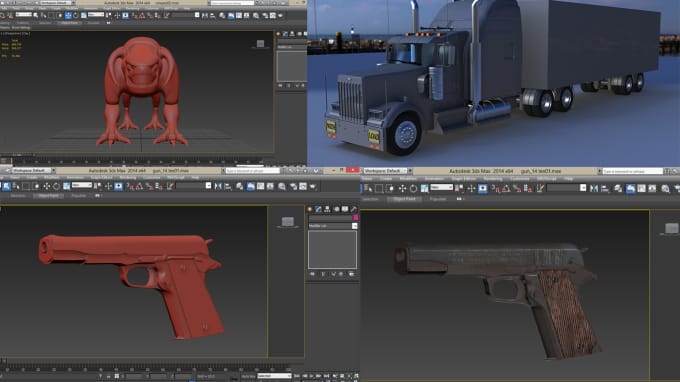The image size is (680, 382).
Task: Click Go to Start in red gun window
Action: 297,376
